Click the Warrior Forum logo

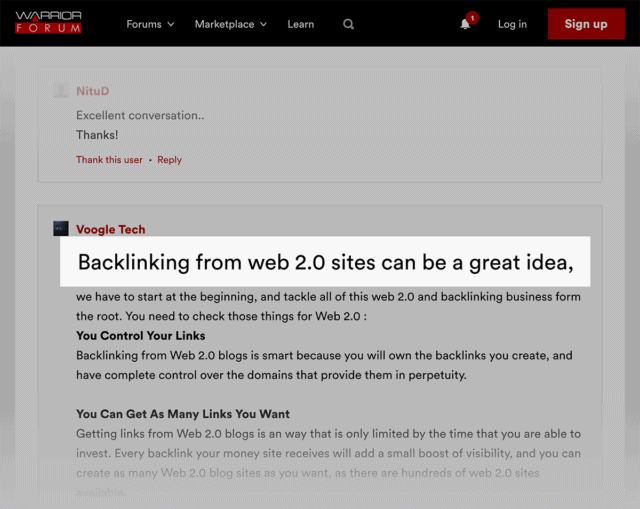point(48,23)
